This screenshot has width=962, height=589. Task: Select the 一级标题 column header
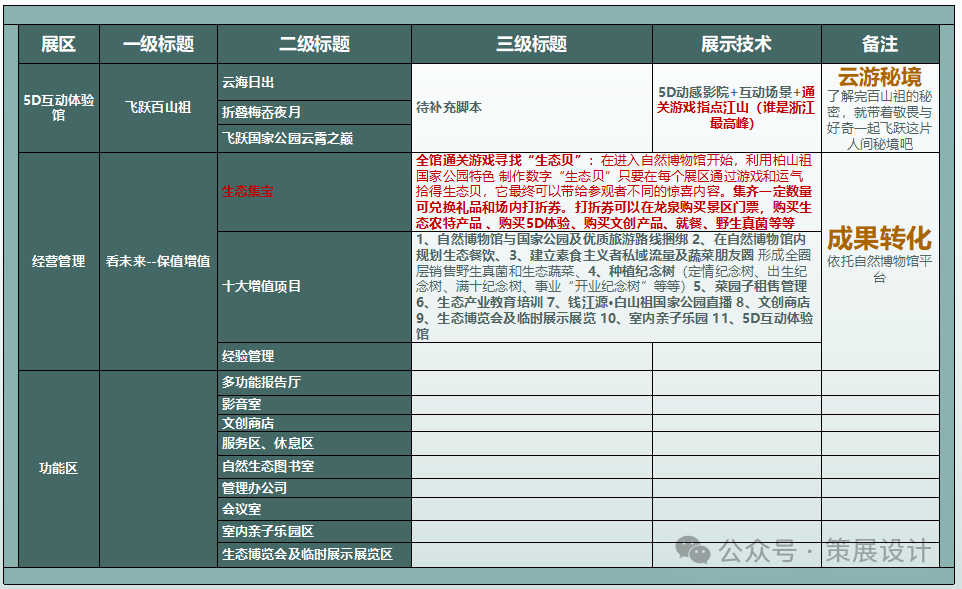158,45
